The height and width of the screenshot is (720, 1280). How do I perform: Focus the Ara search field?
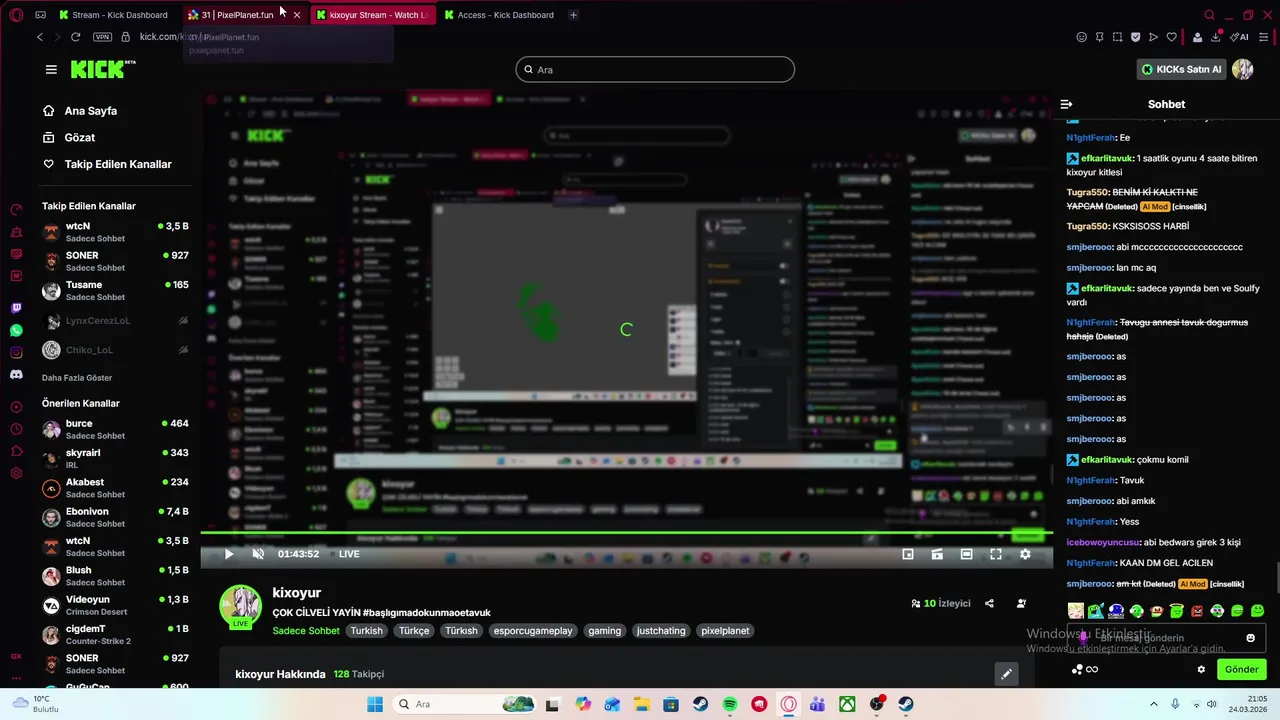coord(655,69)
